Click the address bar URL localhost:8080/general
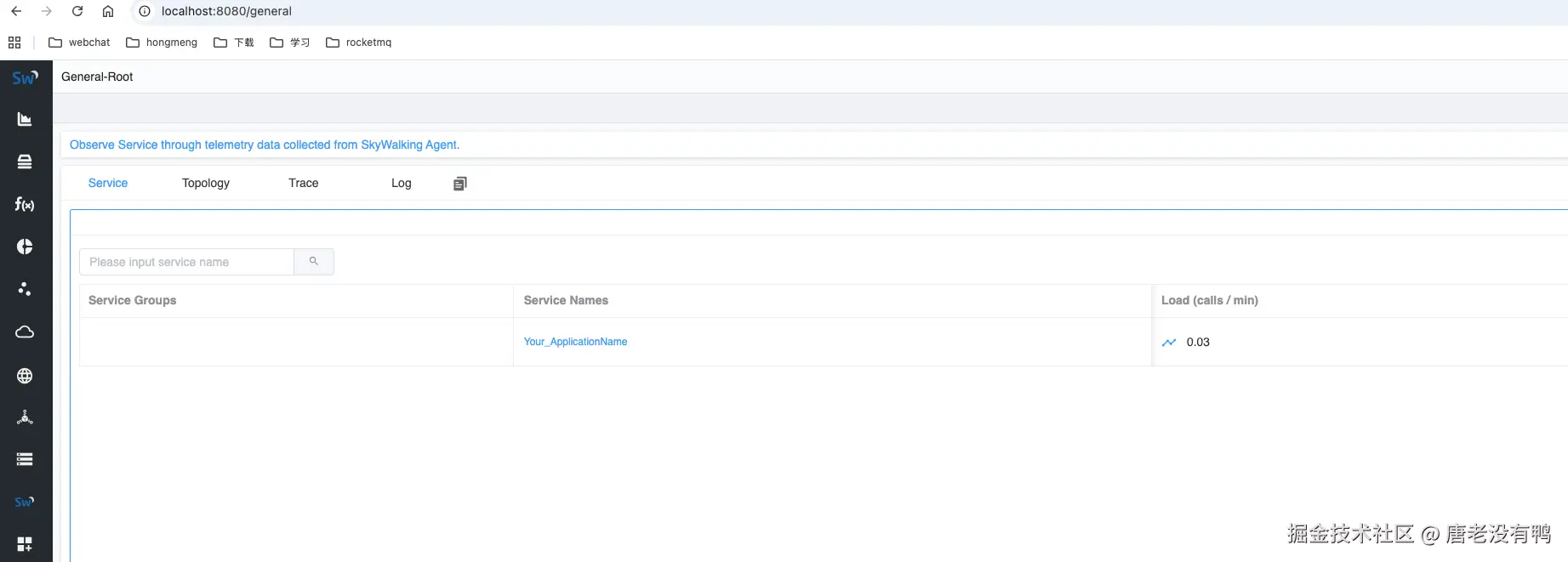The height and width of the screenshot is (562, 1568). [226, 11]
